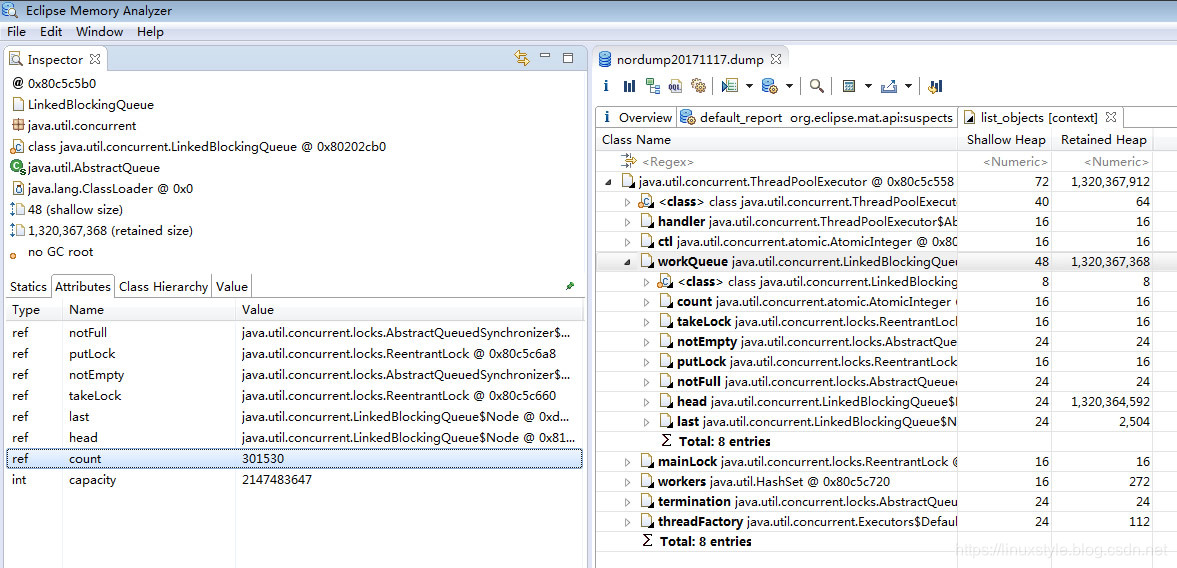The height and width of the screenshot is (568, 1177).
Task: Switch to the Statics tab
Action: point(28,287)
